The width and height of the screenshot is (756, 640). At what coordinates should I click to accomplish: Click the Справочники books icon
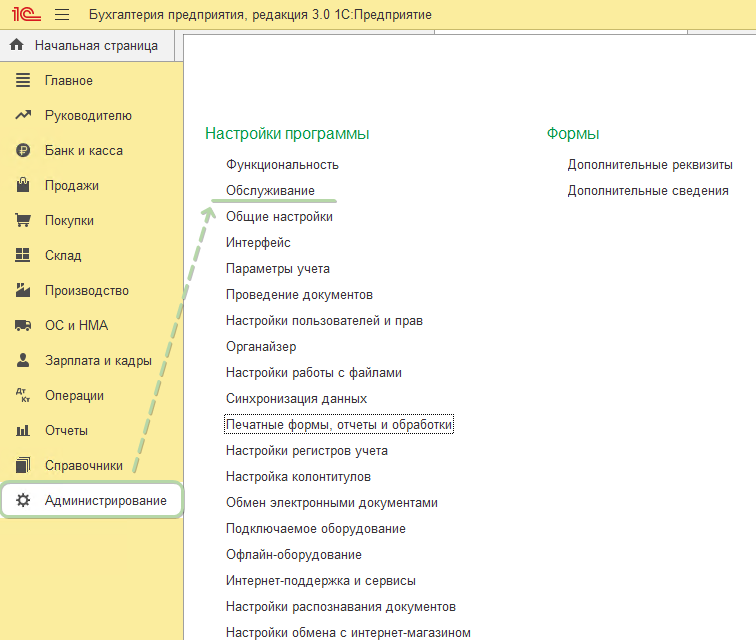(23, 465)
